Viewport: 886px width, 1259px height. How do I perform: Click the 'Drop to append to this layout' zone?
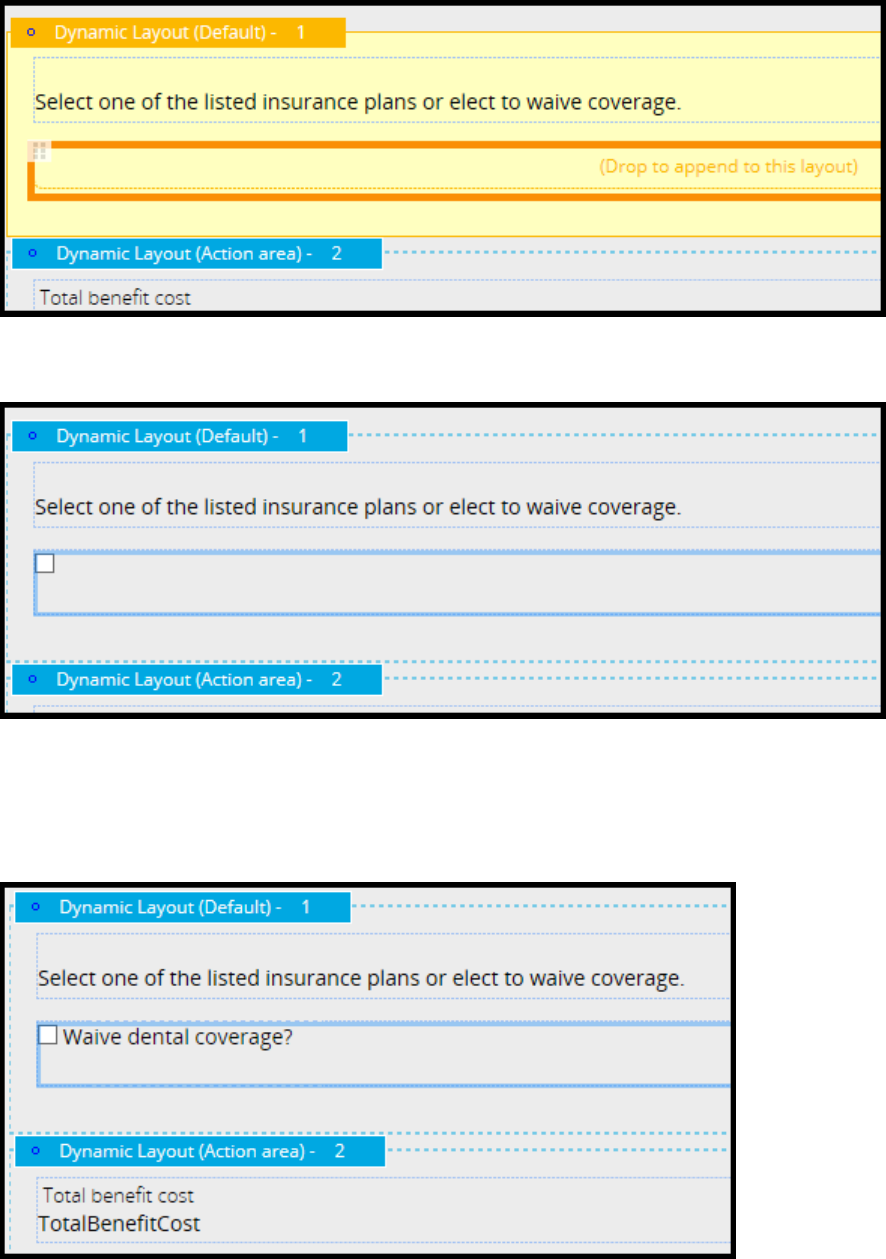point(728,167)
